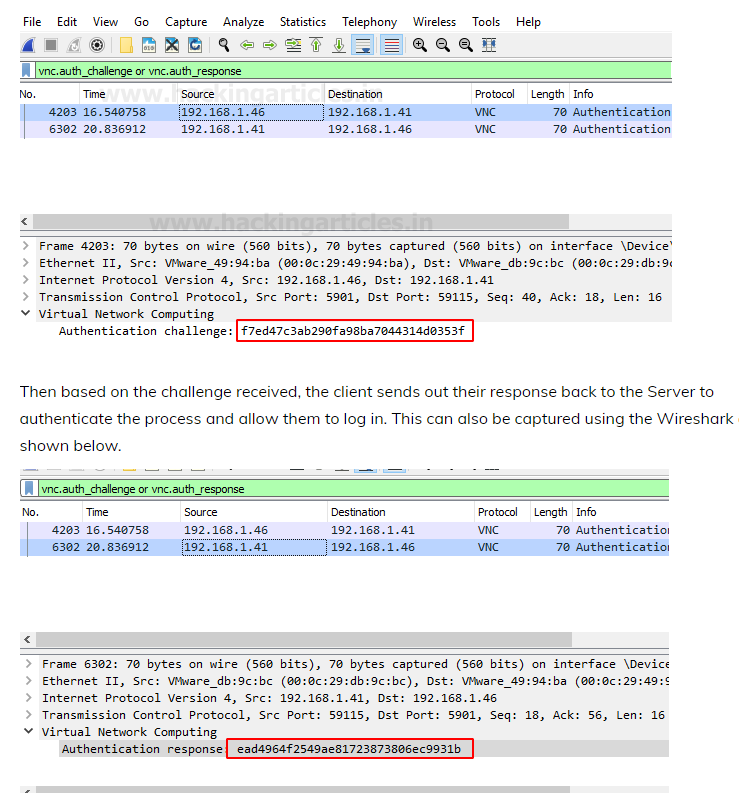This screenshot has height=798, width=739.
Task: Click the Info column header in lower list
Action: coord(620,512)
